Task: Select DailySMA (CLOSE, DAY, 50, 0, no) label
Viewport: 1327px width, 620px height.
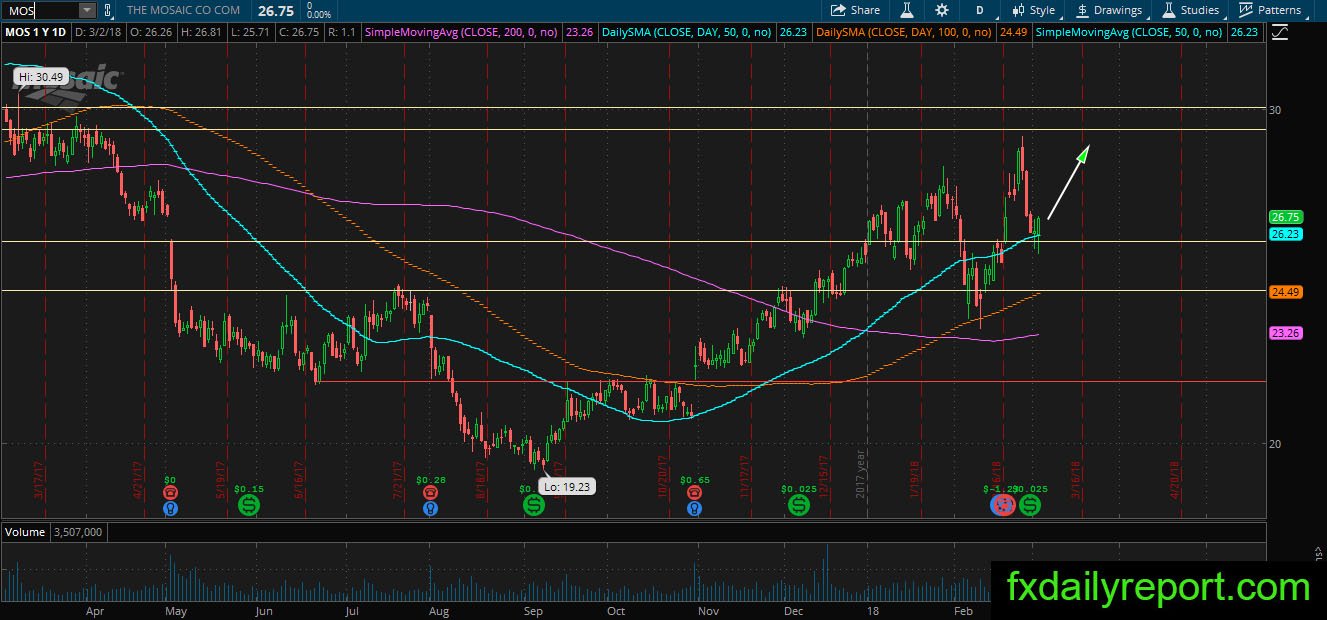Action: 687,33
